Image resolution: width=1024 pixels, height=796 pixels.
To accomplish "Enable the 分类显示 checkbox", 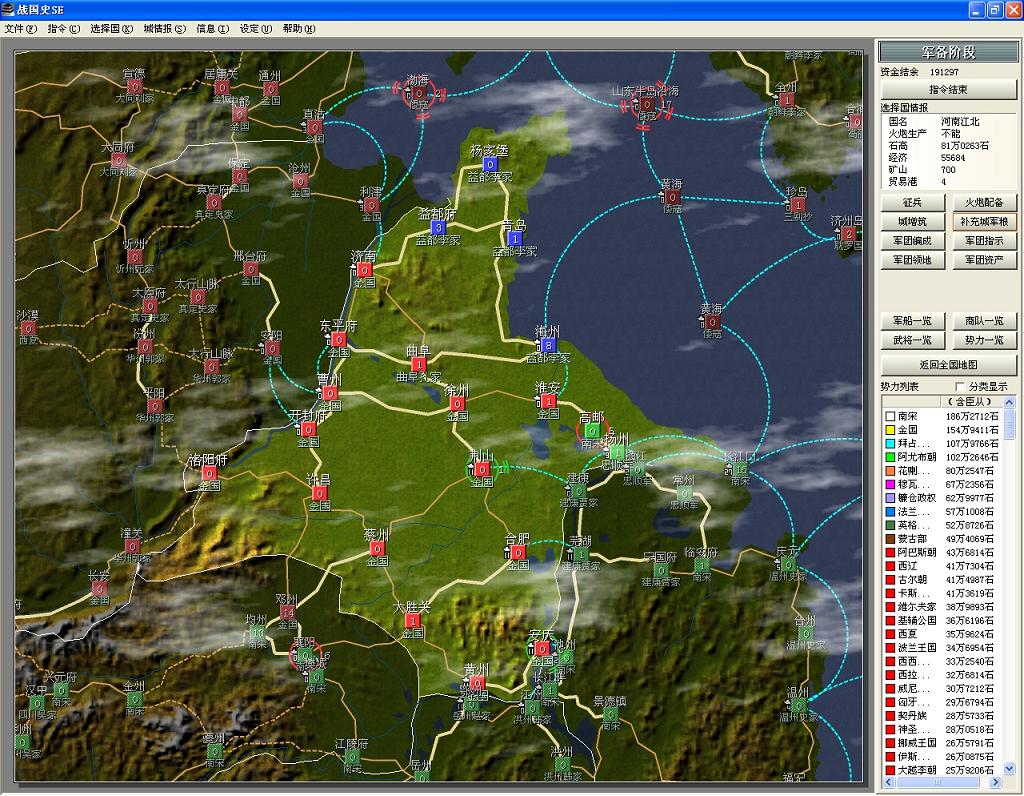I will (x=962, y=386).
